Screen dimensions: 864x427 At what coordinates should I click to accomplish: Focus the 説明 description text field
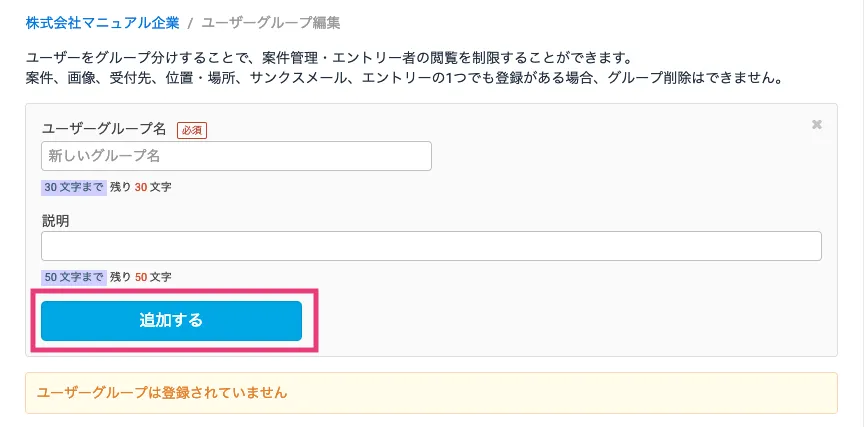pos(431,246)
